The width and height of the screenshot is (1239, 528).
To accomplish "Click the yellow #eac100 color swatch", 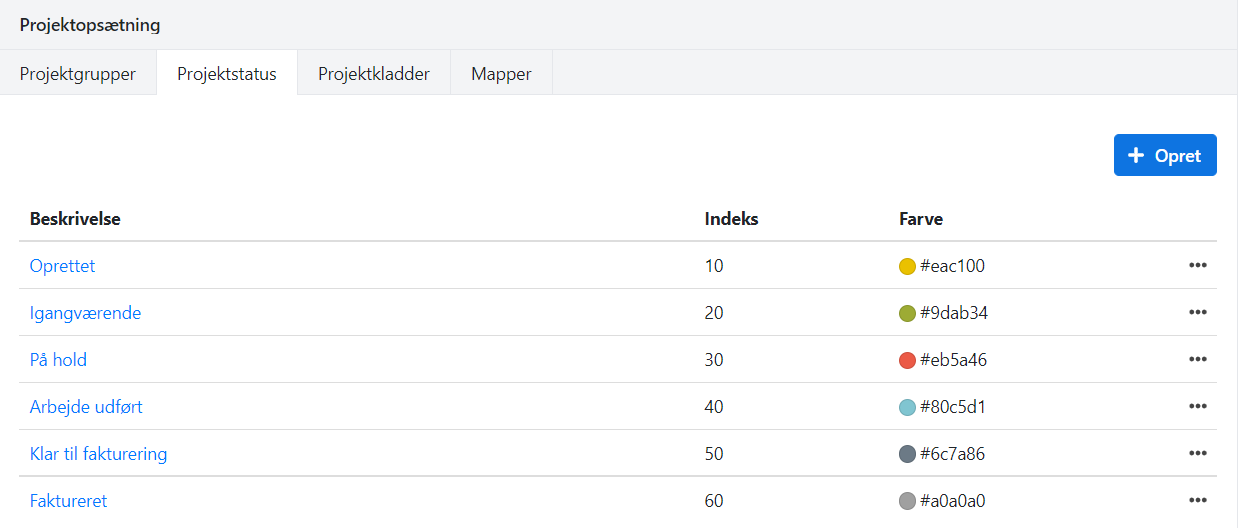I will pos(908,266).
